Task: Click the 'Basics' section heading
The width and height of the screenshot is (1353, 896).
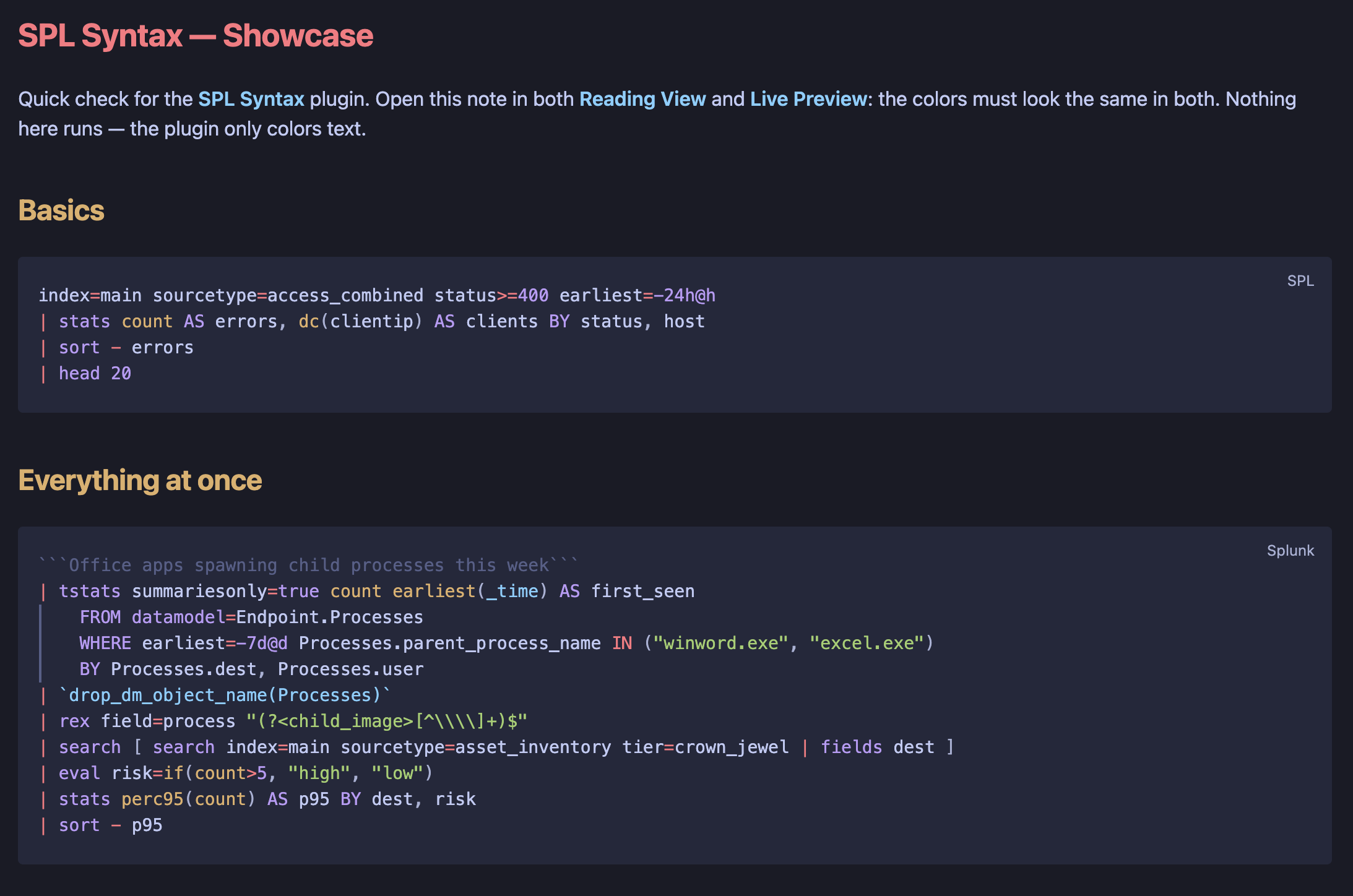Action: (61, 210)
